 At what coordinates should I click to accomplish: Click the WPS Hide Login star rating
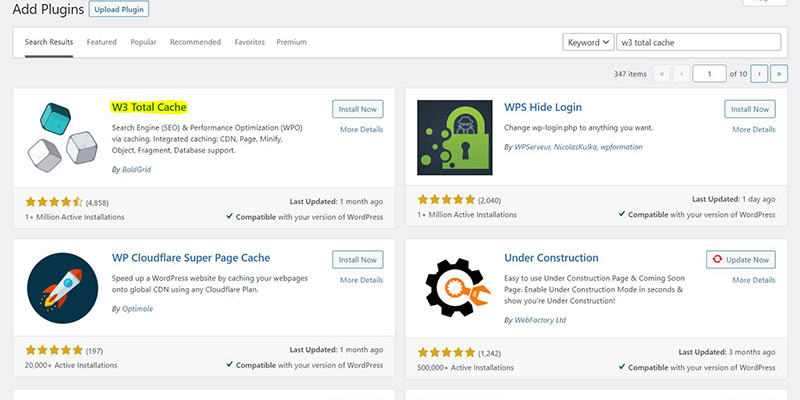446,199
